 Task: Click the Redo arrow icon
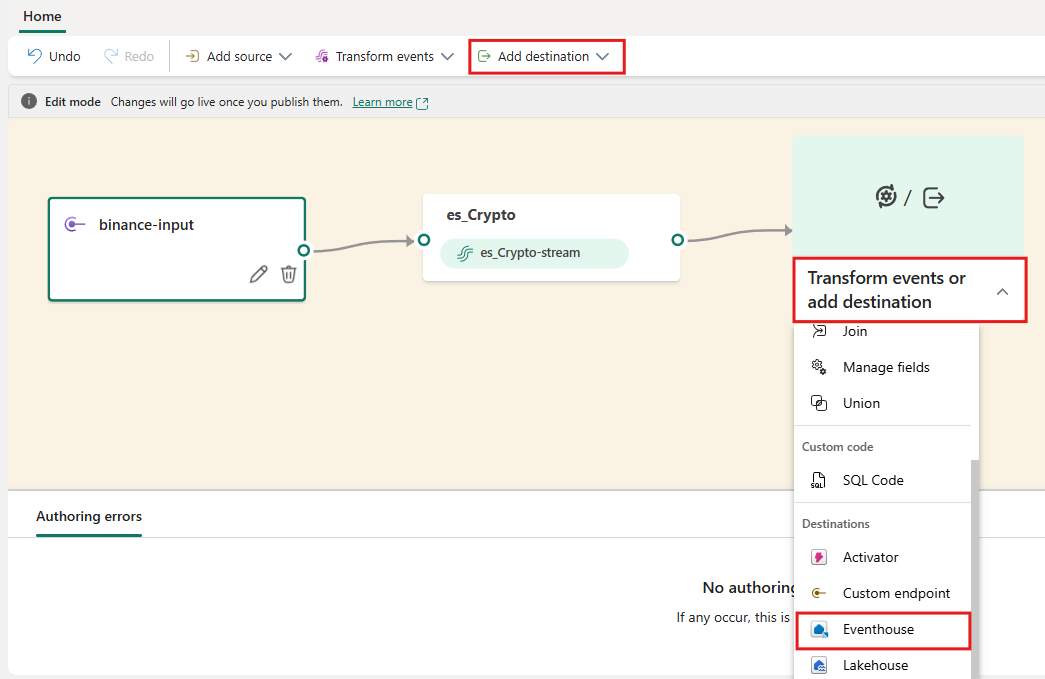coord(111,56)
